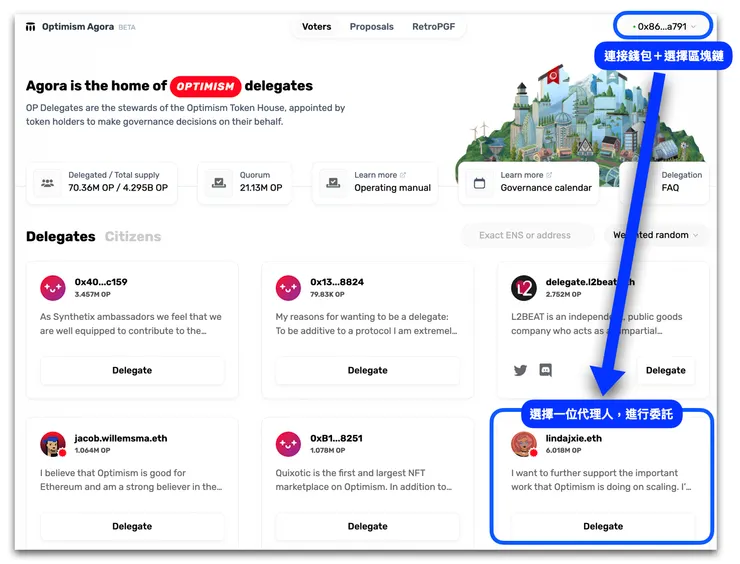
Task: Click the 21.13M OP quorum value
Action: [x=261, y=188]
